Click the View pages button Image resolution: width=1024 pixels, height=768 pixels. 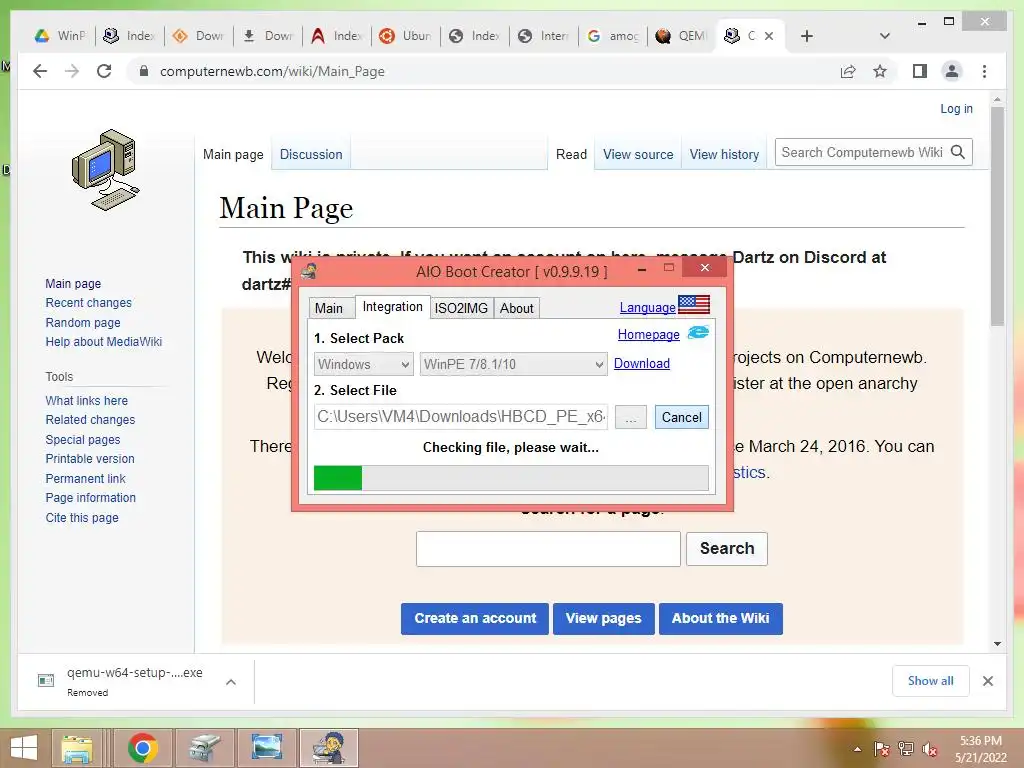[x=603, y=618]
